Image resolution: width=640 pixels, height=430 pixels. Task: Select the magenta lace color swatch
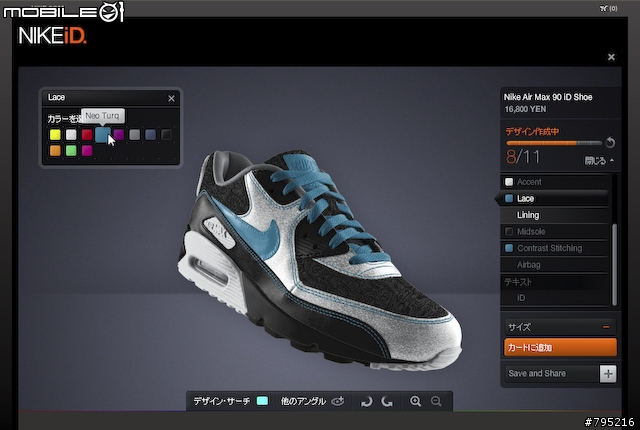(87, 151)
